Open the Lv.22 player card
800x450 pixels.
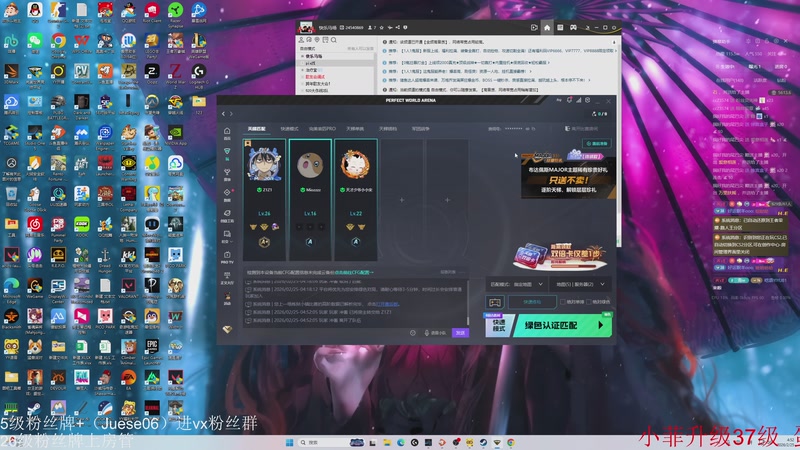click(x=356, y=200)
